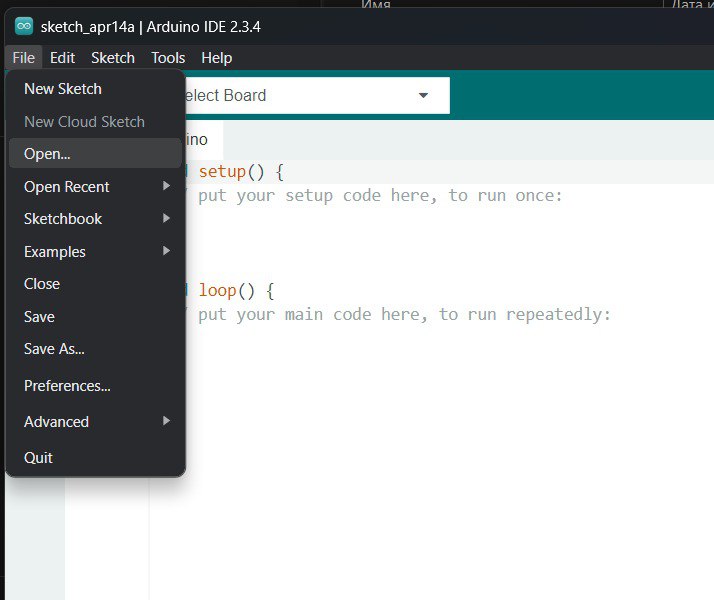Viewport: 714px width, 600px height.
Task: Choose New Sketch from File menu
Action: coord(95,89)
